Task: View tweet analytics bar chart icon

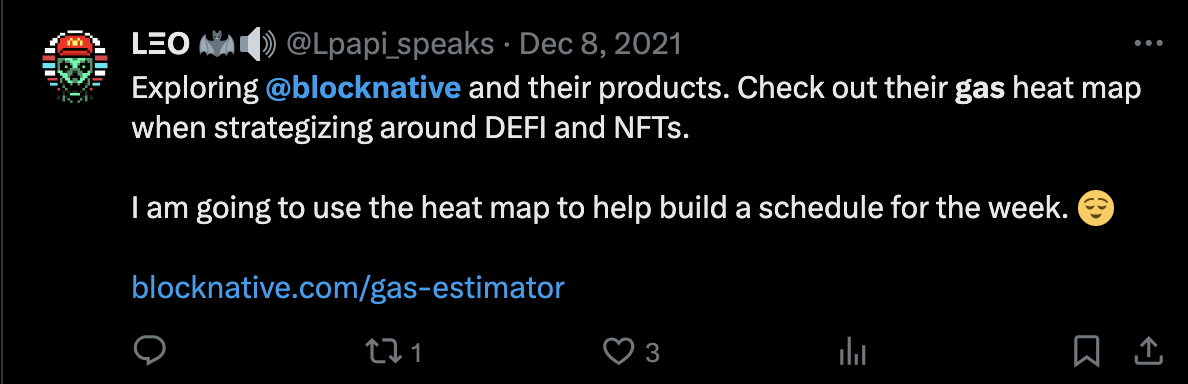Action: coord(852,351)
